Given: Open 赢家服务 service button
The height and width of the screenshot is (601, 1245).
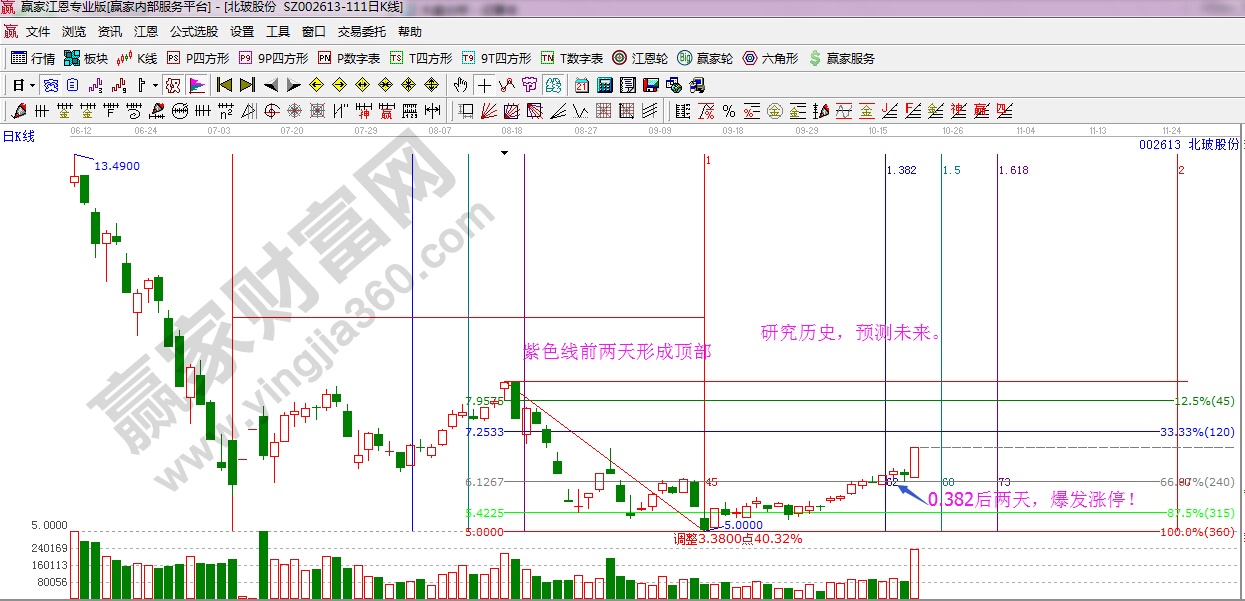Looking at the screenshot, I should point(841,58).
